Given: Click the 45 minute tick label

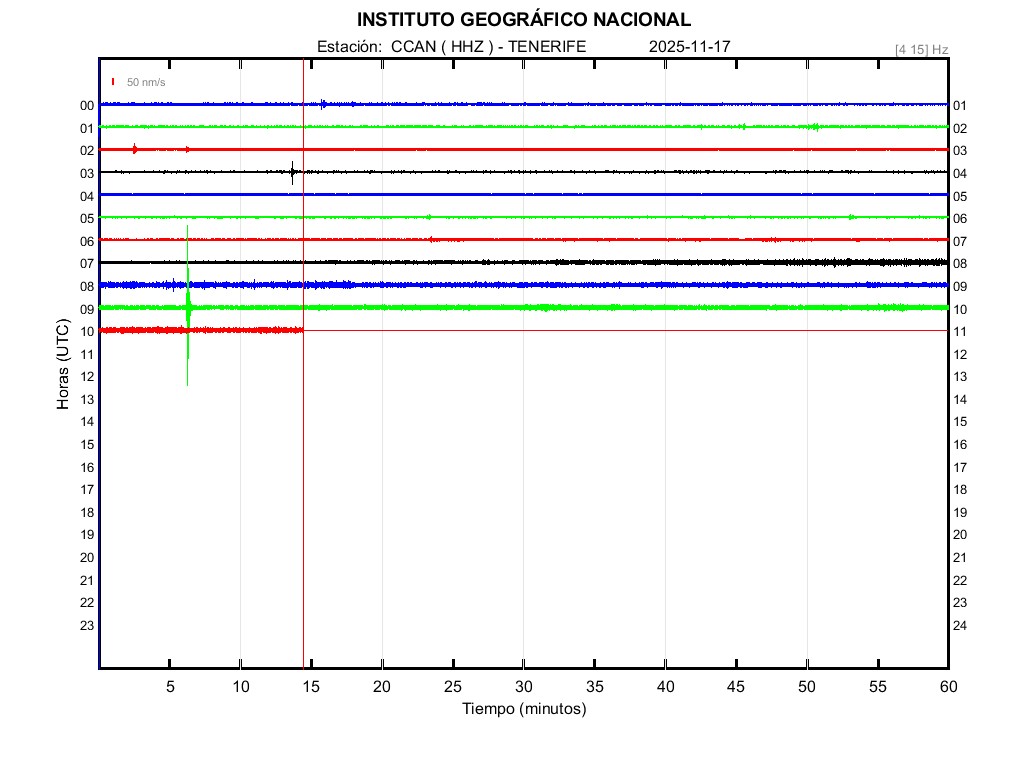Looking at the screenshot, I should tap(736, 686).
